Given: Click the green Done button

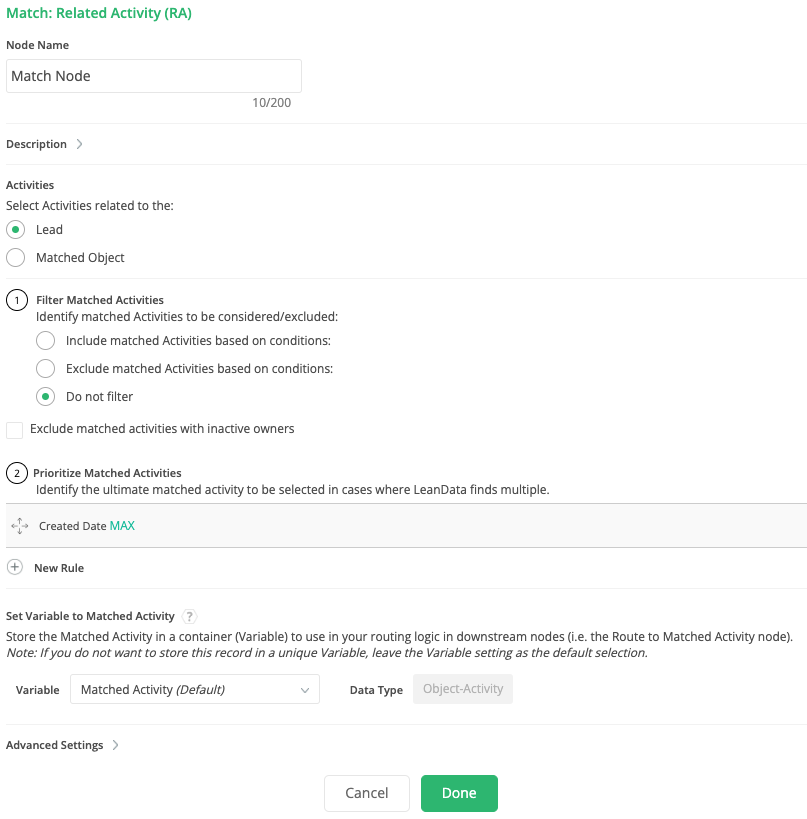Looking at the screenshot, I should point(459,793).
